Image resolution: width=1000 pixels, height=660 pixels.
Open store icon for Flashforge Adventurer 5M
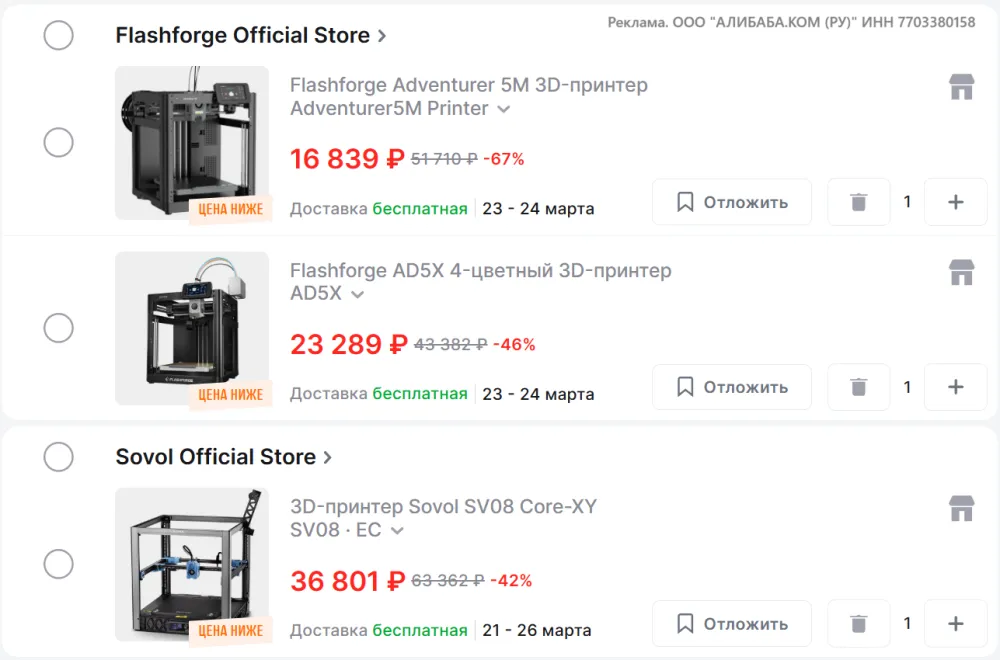tap(961, 87)
